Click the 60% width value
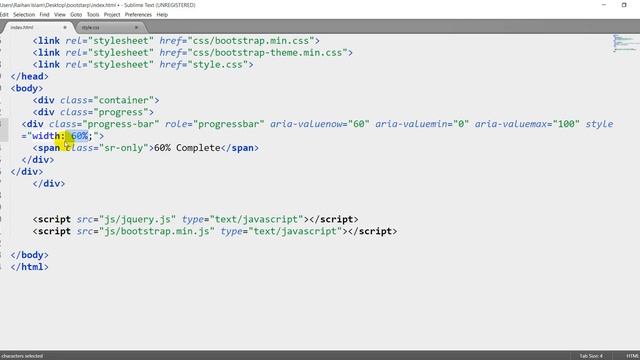 click(80, 136)
